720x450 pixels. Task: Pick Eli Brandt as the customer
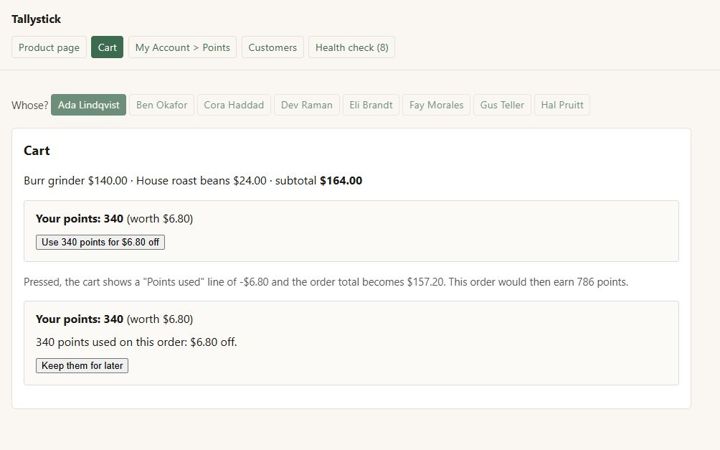click(x=371, y=105)
